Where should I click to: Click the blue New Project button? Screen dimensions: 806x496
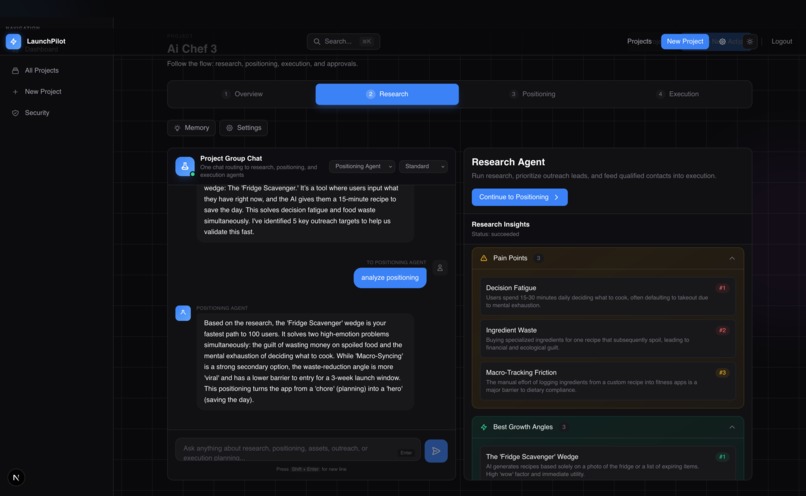685,42
